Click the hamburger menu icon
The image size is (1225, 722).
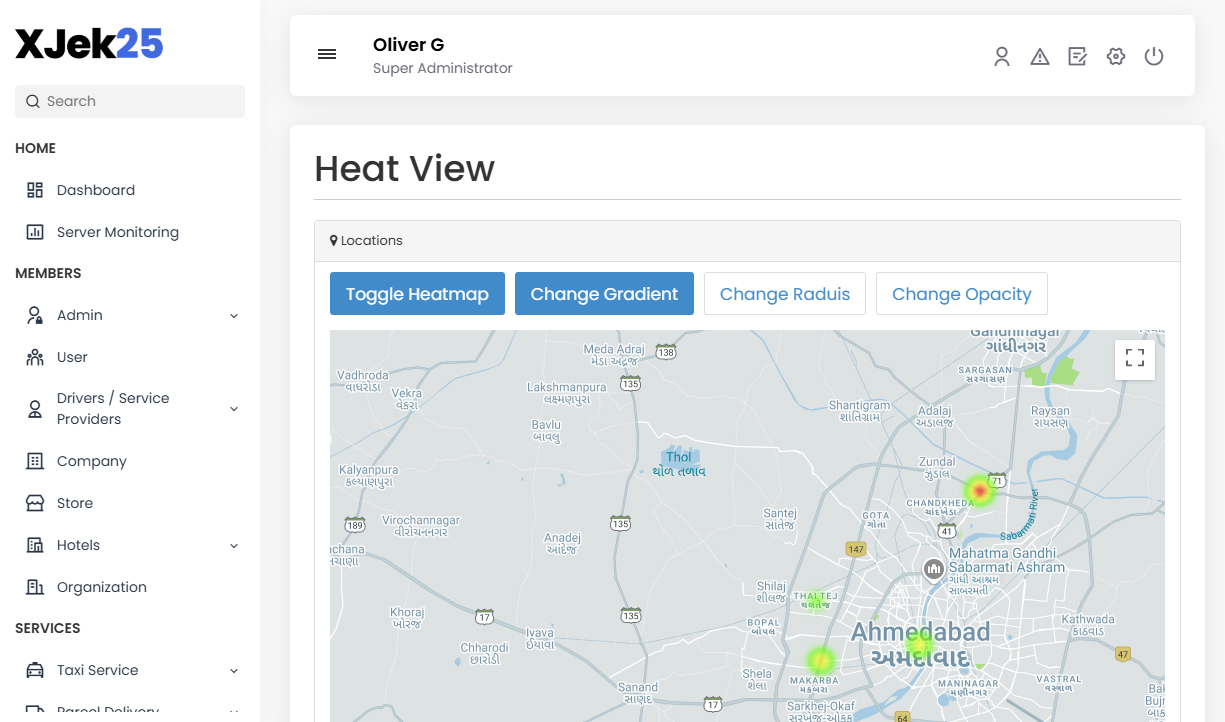coord(327,55)
